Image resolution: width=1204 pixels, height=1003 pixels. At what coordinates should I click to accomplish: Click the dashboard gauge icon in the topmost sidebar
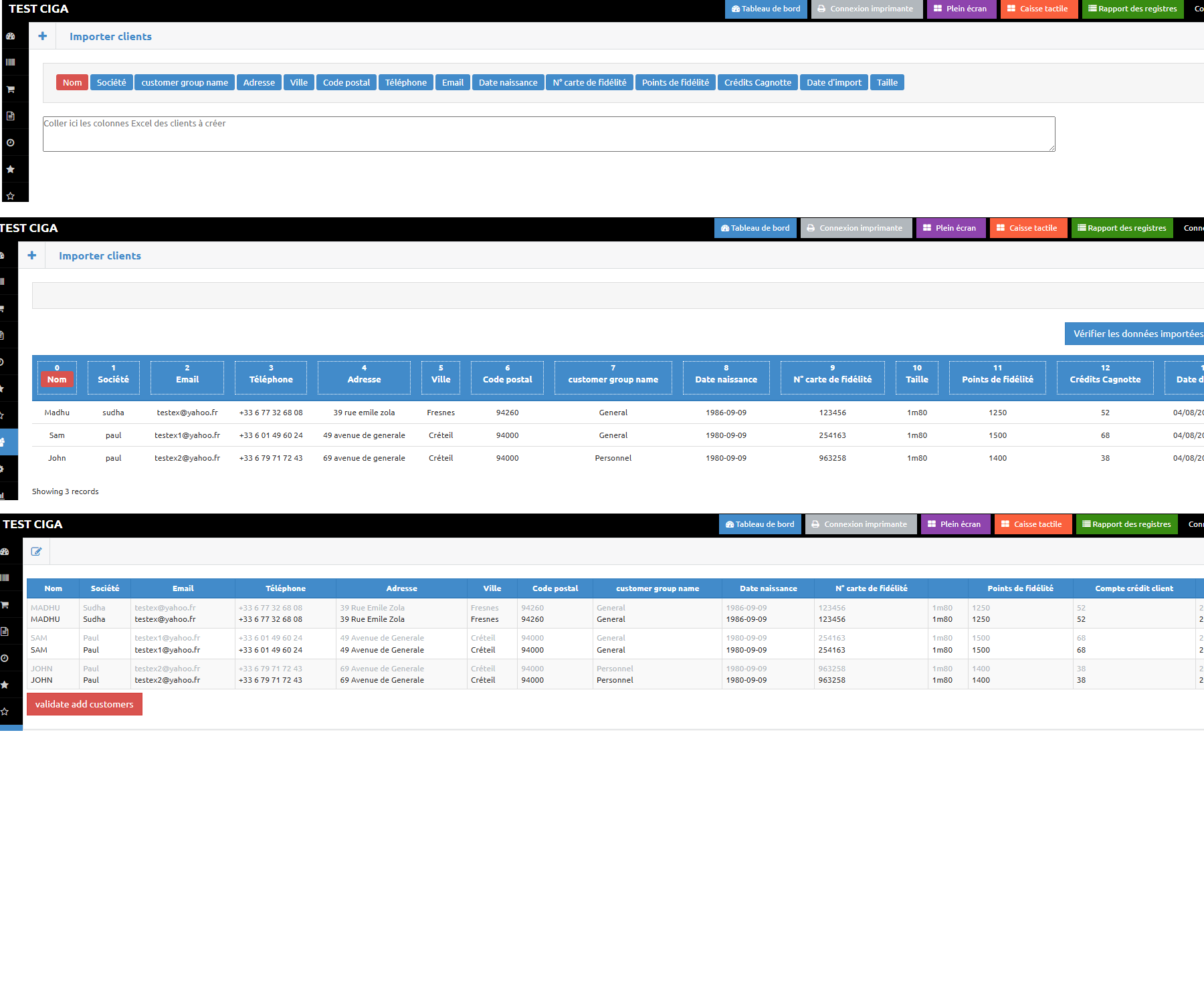tap(11, 36)
